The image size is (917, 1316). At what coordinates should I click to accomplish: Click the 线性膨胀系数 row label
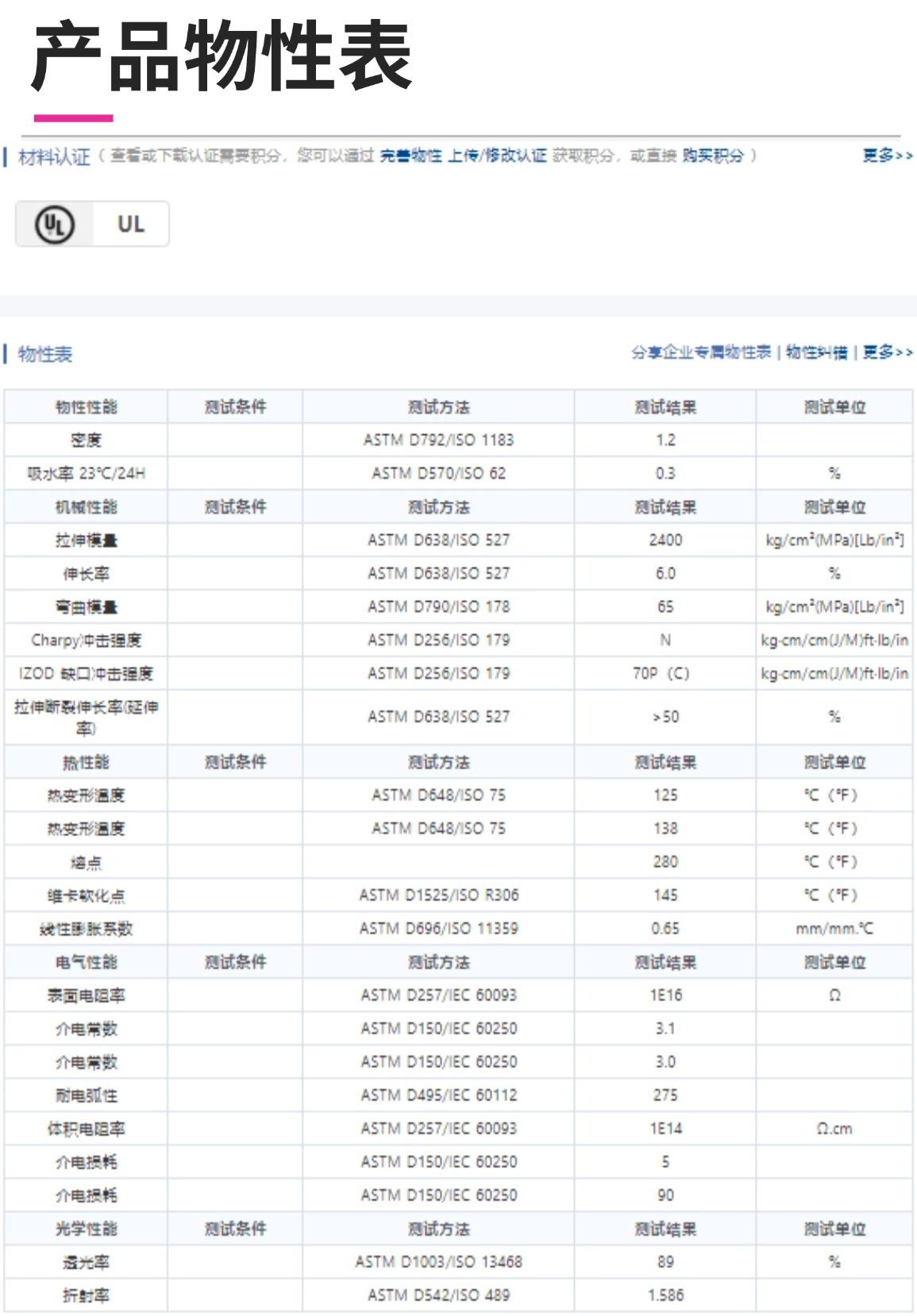86,929
